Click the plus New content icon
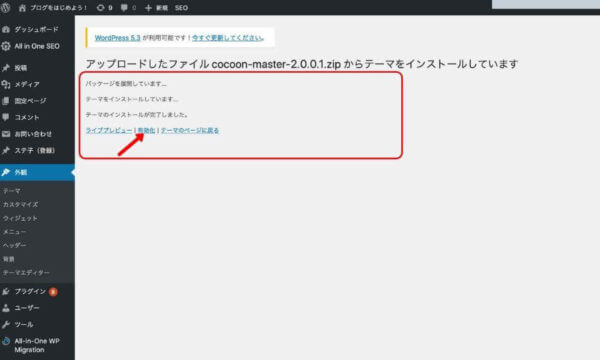Screen dimensions: 600x360 click(148, 8)
